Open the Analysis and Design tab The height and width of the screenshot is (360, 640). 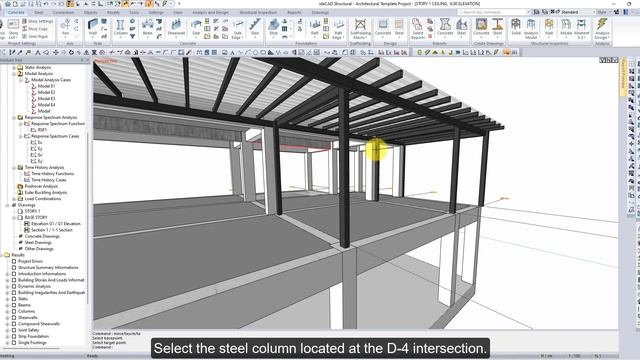click(210, 13)
